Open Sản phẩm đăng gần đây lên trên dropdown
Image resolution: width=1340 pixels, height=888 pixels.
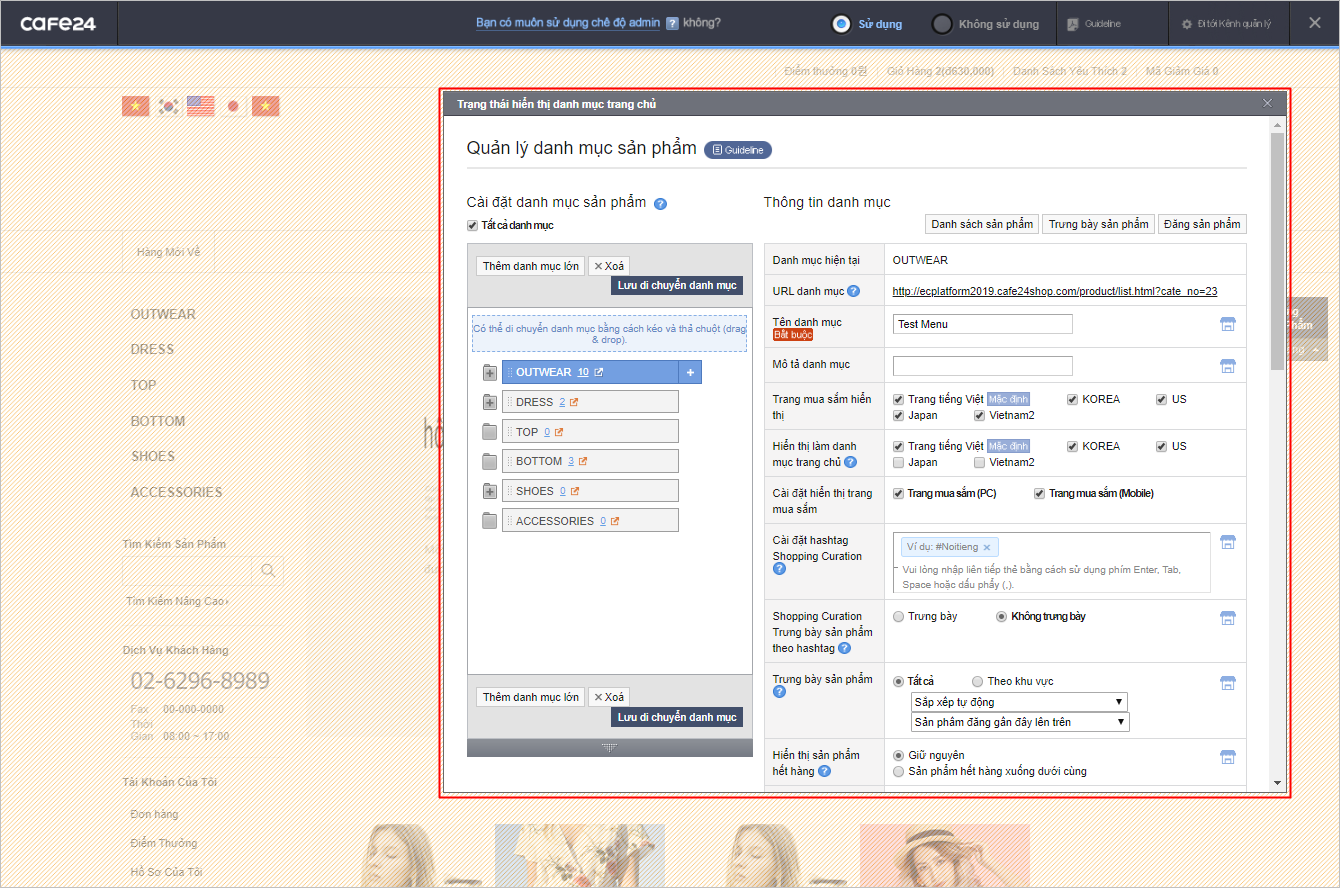click(x=1020, y=722)
